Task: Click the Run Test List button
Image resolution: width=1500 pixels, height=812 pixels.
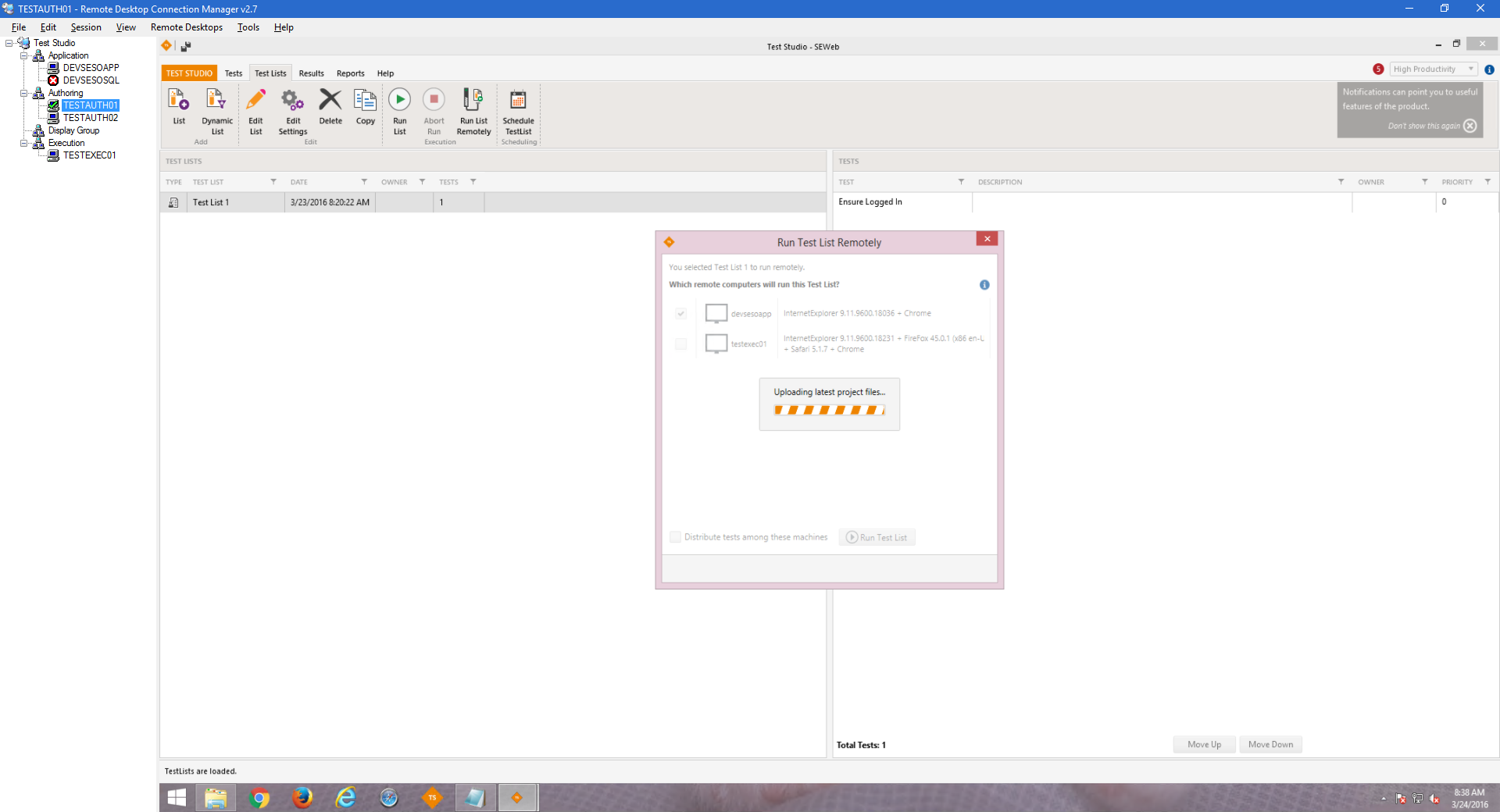Action: click(877, 537)
